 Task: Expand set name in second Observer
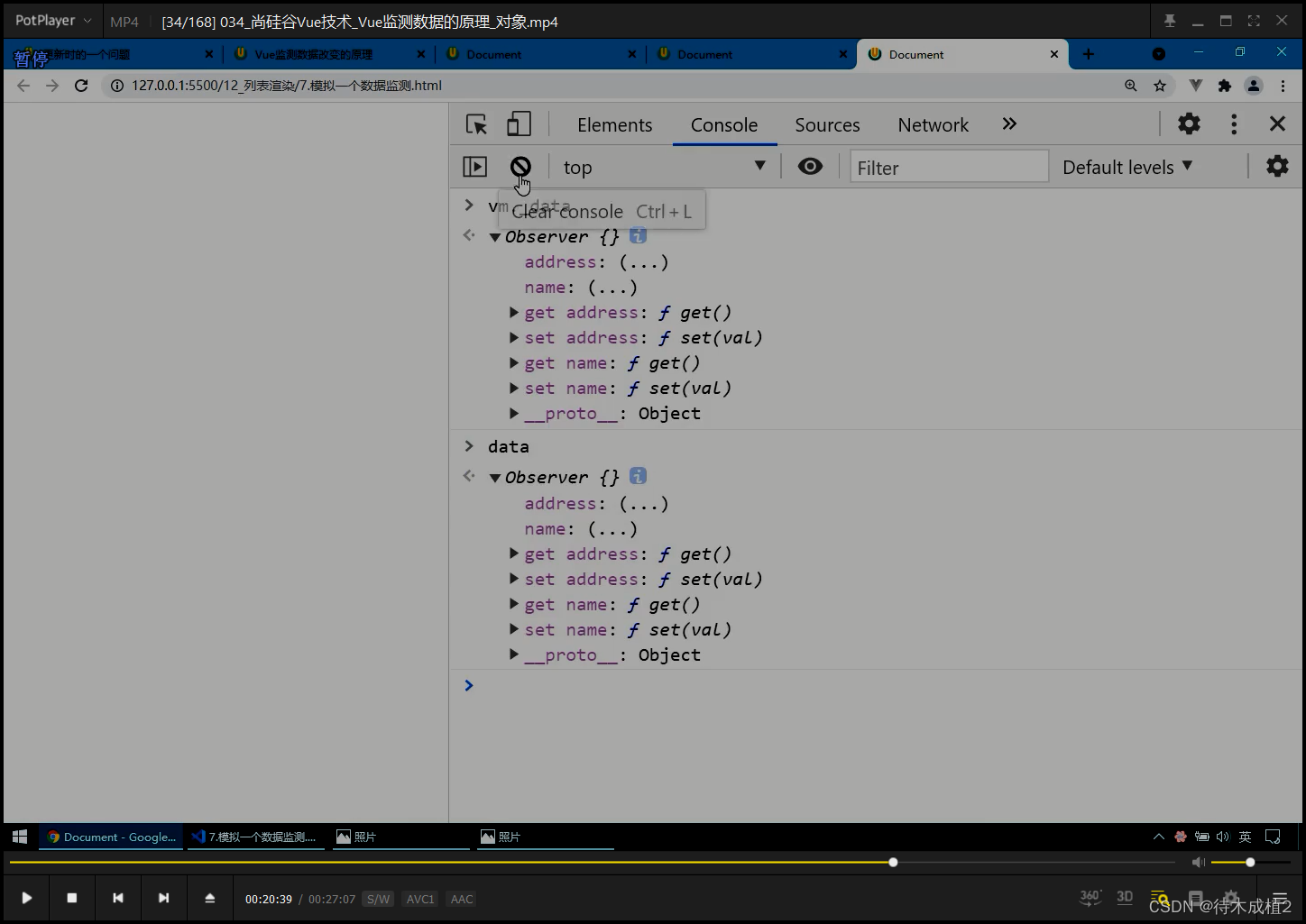514,629
